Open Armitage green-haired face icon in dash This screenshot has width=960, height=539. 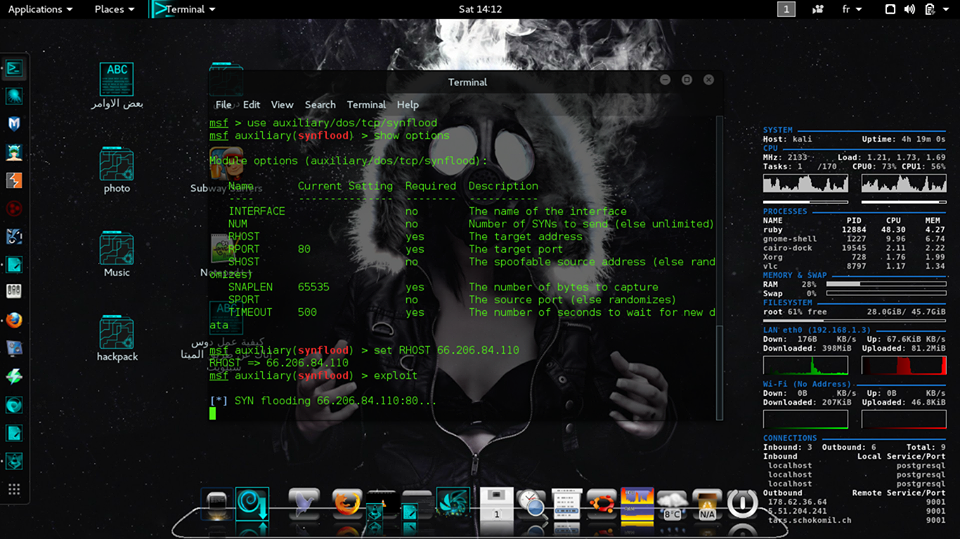[13, 152]
